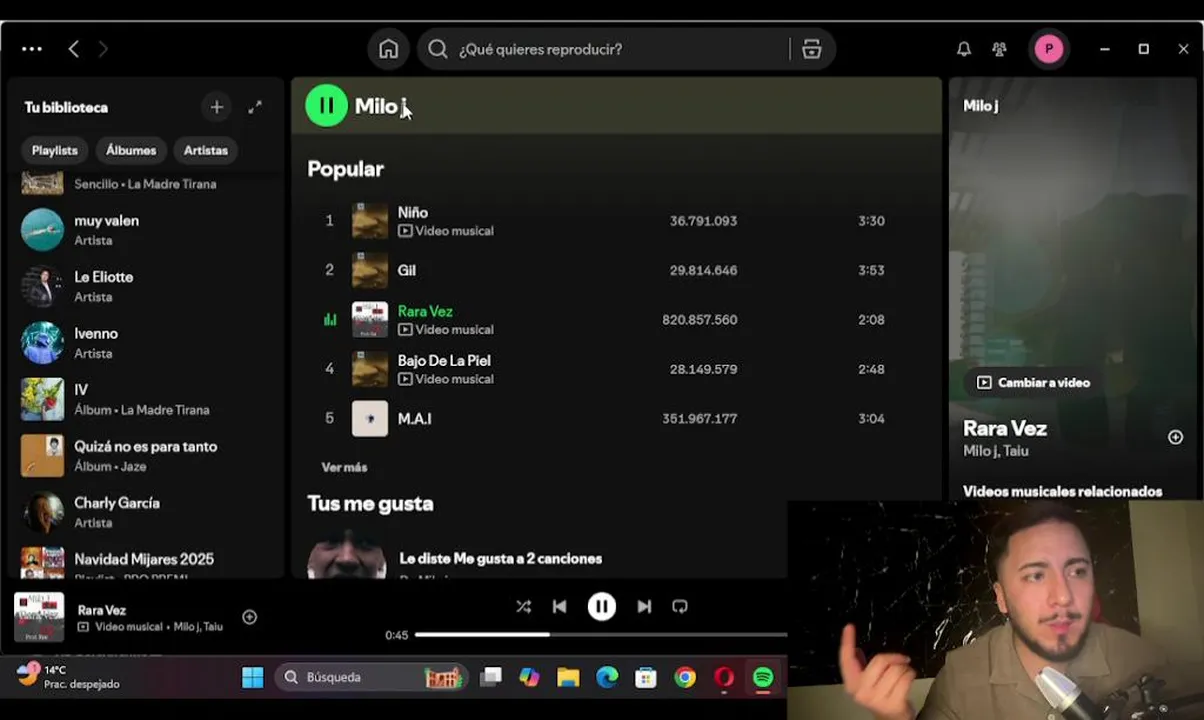Expand popular list with Ver más

(x=344, y=467)
